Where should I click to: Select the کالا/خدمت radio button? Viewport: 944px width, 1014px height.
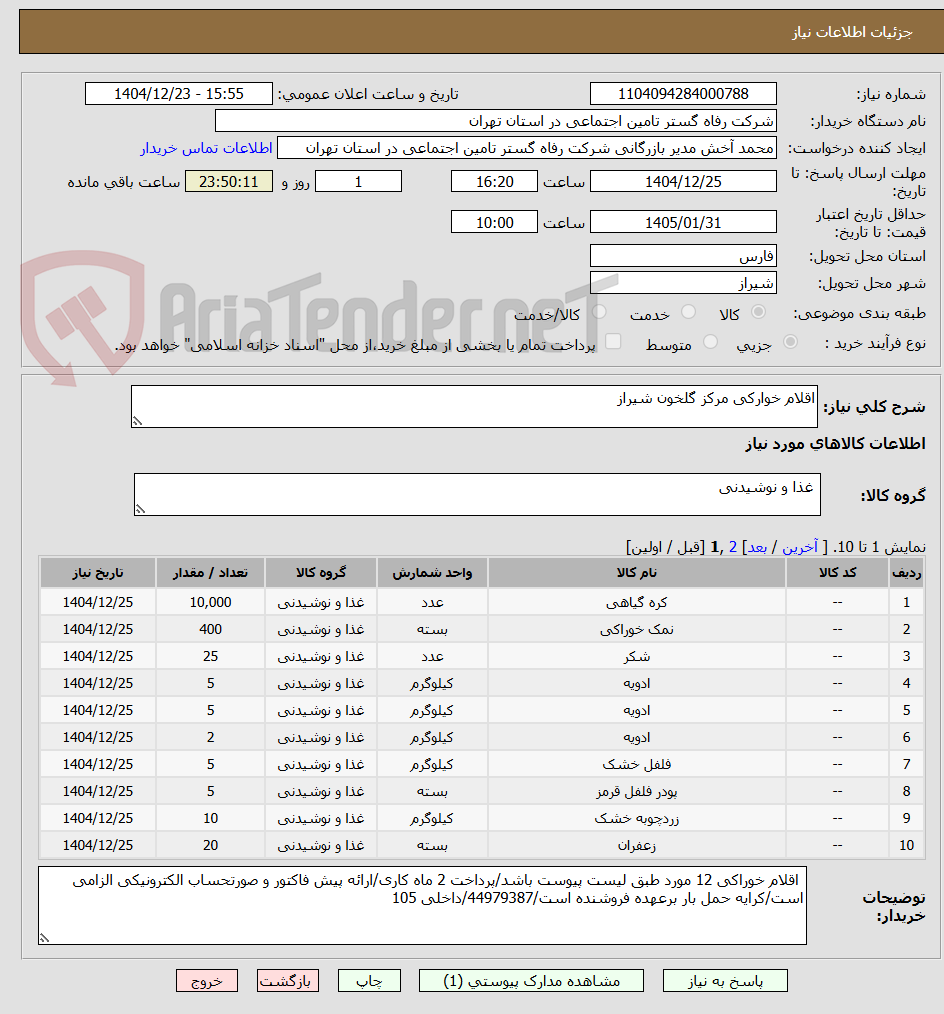tap(599, 312)
